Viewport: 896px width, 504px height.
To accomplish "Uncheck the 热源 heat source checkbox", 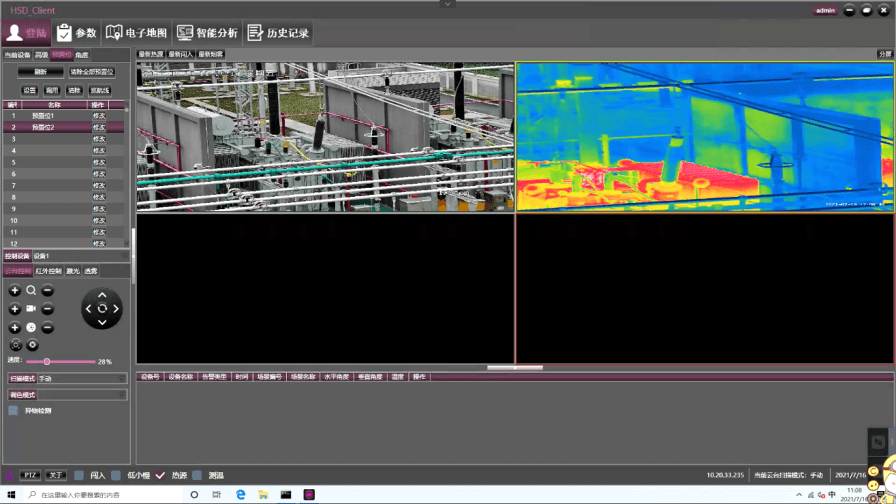I will (x=160, y=476).
